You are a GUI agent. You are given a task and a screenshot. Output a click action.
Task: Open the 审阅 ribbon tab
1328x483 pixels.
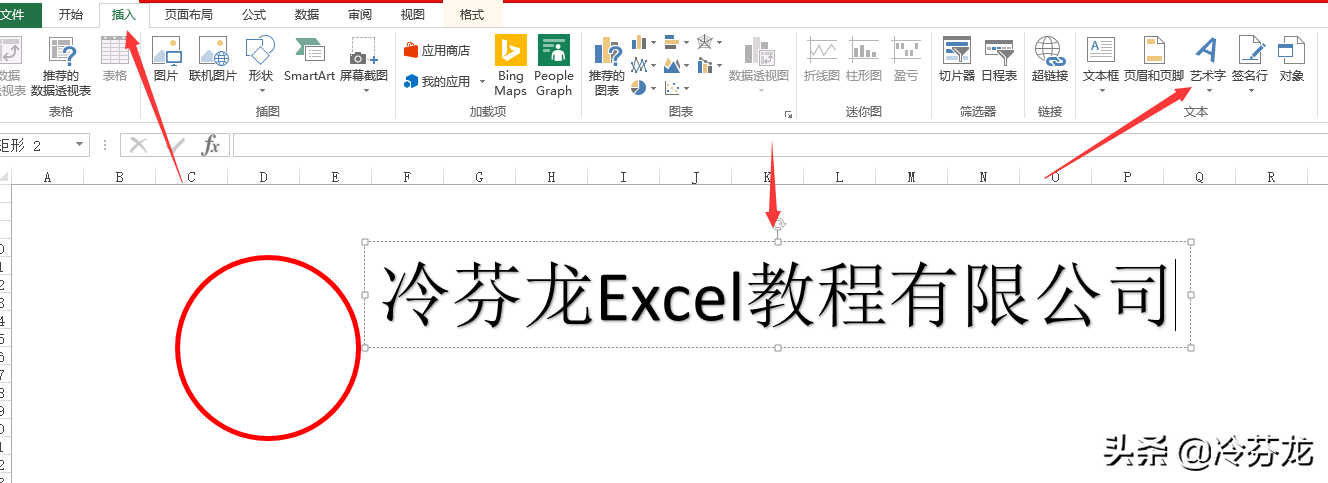coord(360,15)
